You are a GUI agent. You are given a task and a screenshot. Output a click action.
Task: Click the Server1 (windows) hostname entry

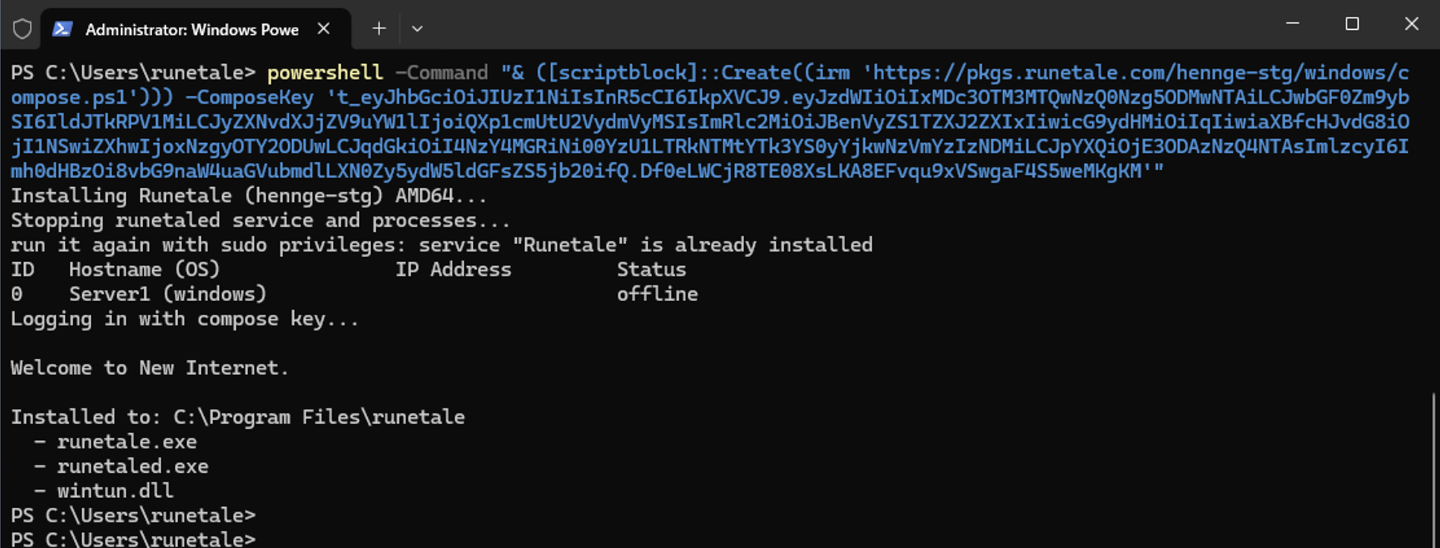tap(168, 294)
